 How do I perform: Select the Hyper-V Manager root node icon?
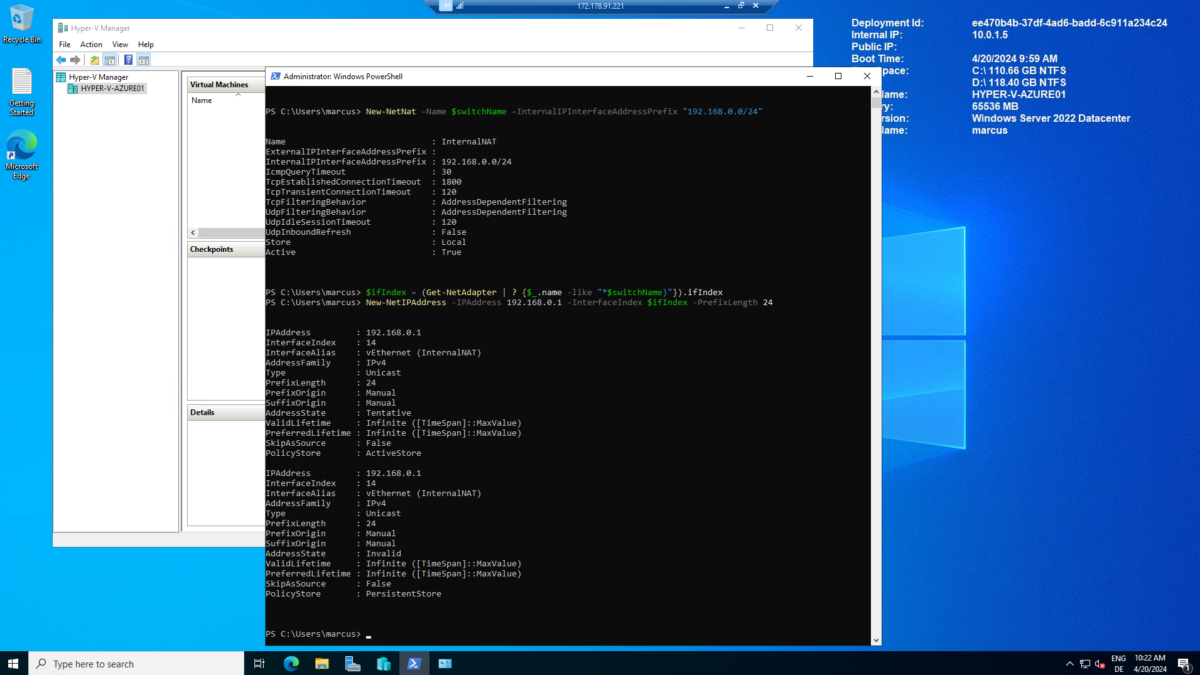pyautogui.click(x=62, y=76)
